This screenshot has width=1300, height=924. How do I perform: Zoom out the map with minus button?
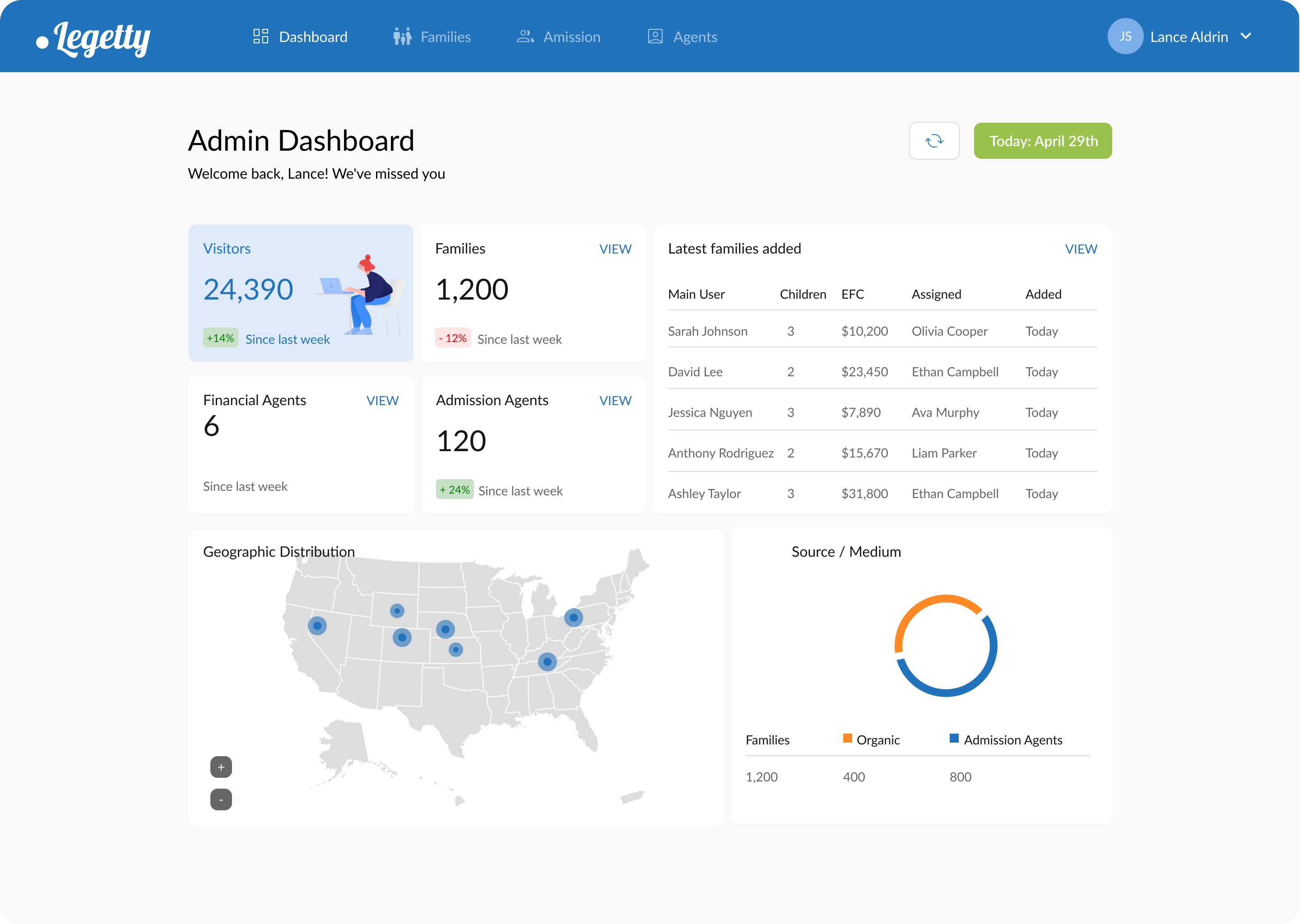click(x=221, y=799)
